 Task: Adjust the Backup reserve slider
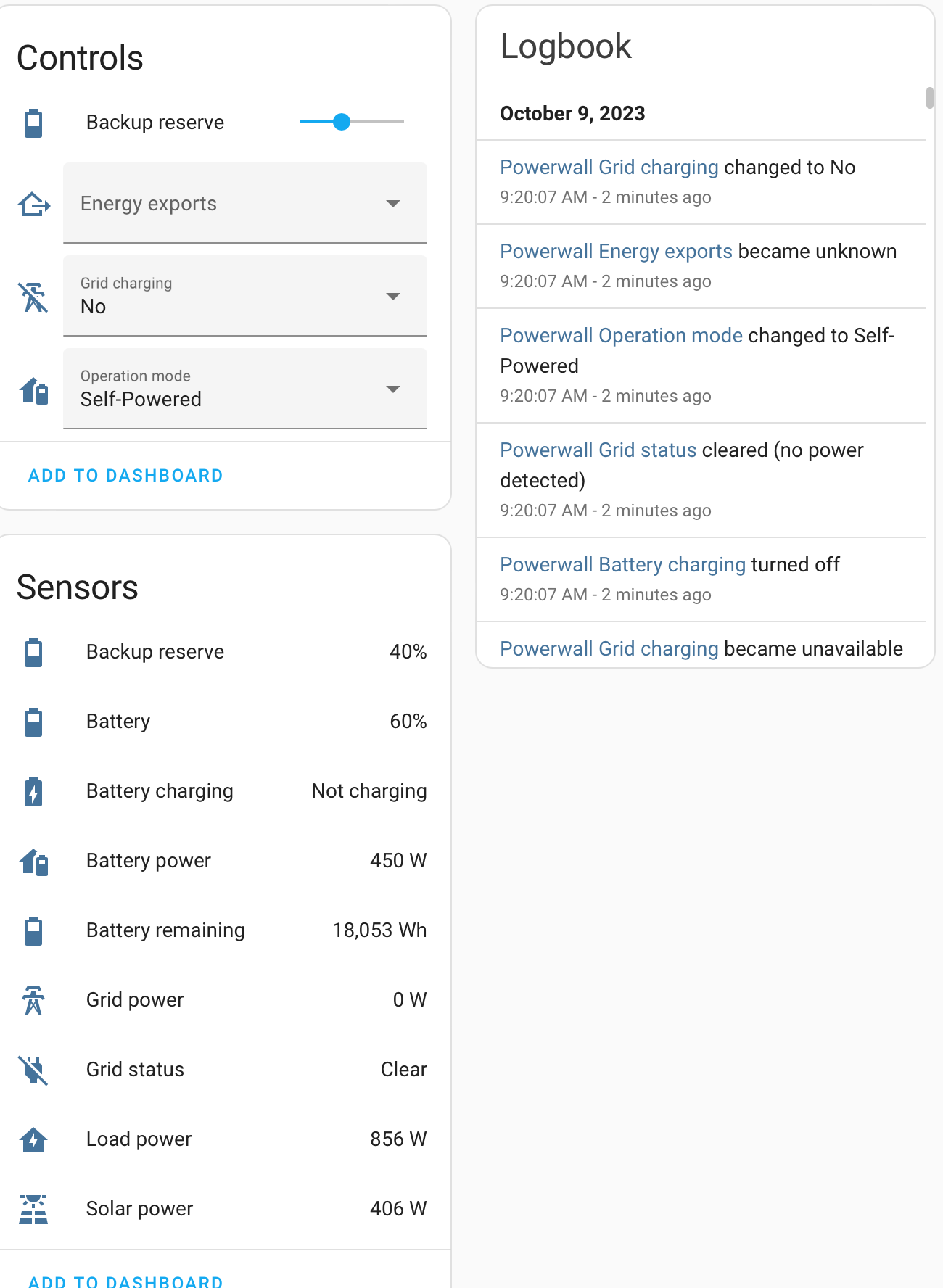[x=342, y=122]
